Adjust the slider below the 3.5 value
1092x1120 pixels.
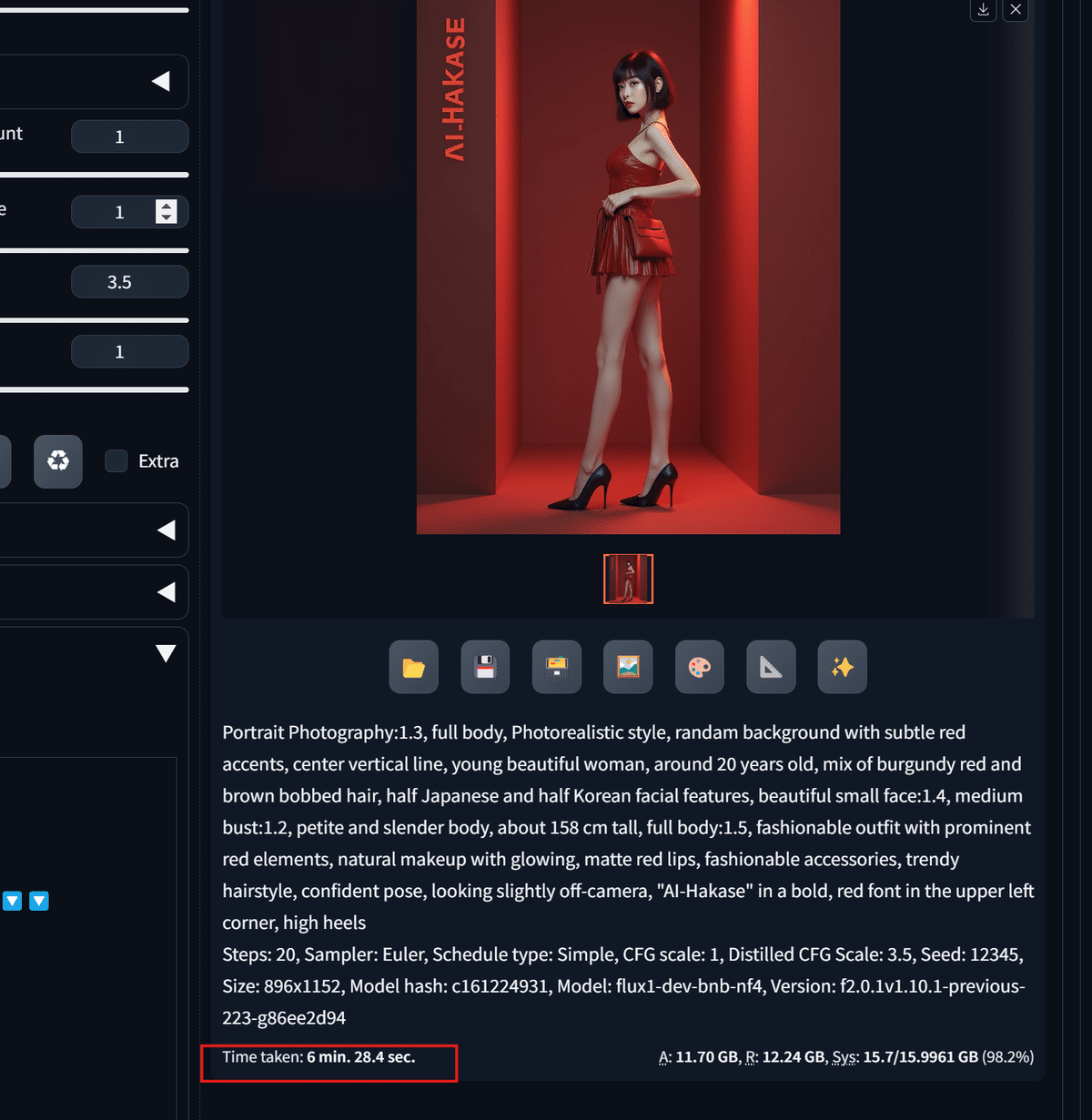point(95,320)
